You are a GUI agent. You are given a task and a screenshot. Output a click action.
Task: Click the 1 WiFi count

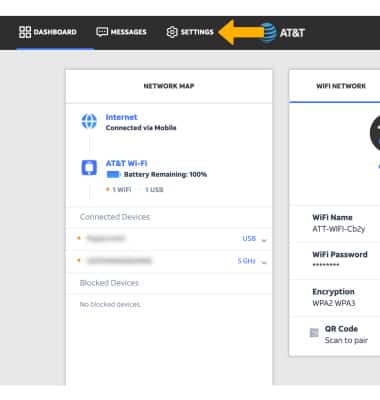click(x=122, y=190)
